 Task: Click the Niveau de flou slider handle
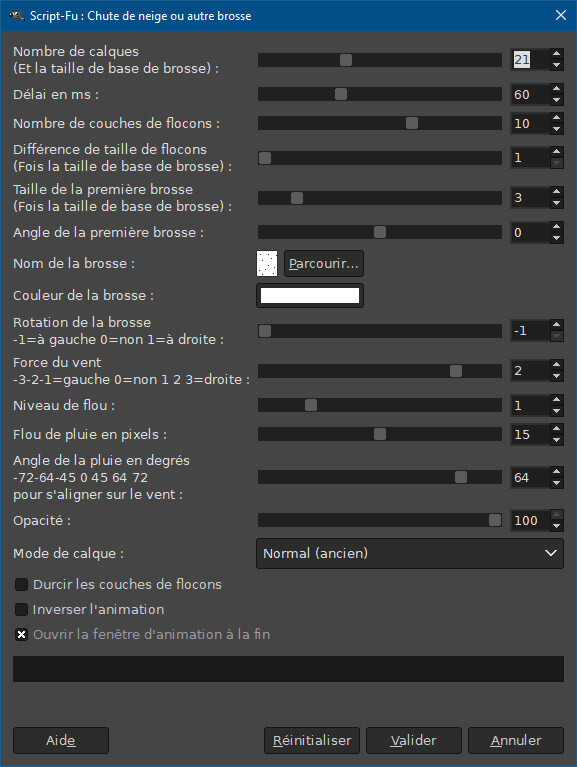tap(311, 405)
